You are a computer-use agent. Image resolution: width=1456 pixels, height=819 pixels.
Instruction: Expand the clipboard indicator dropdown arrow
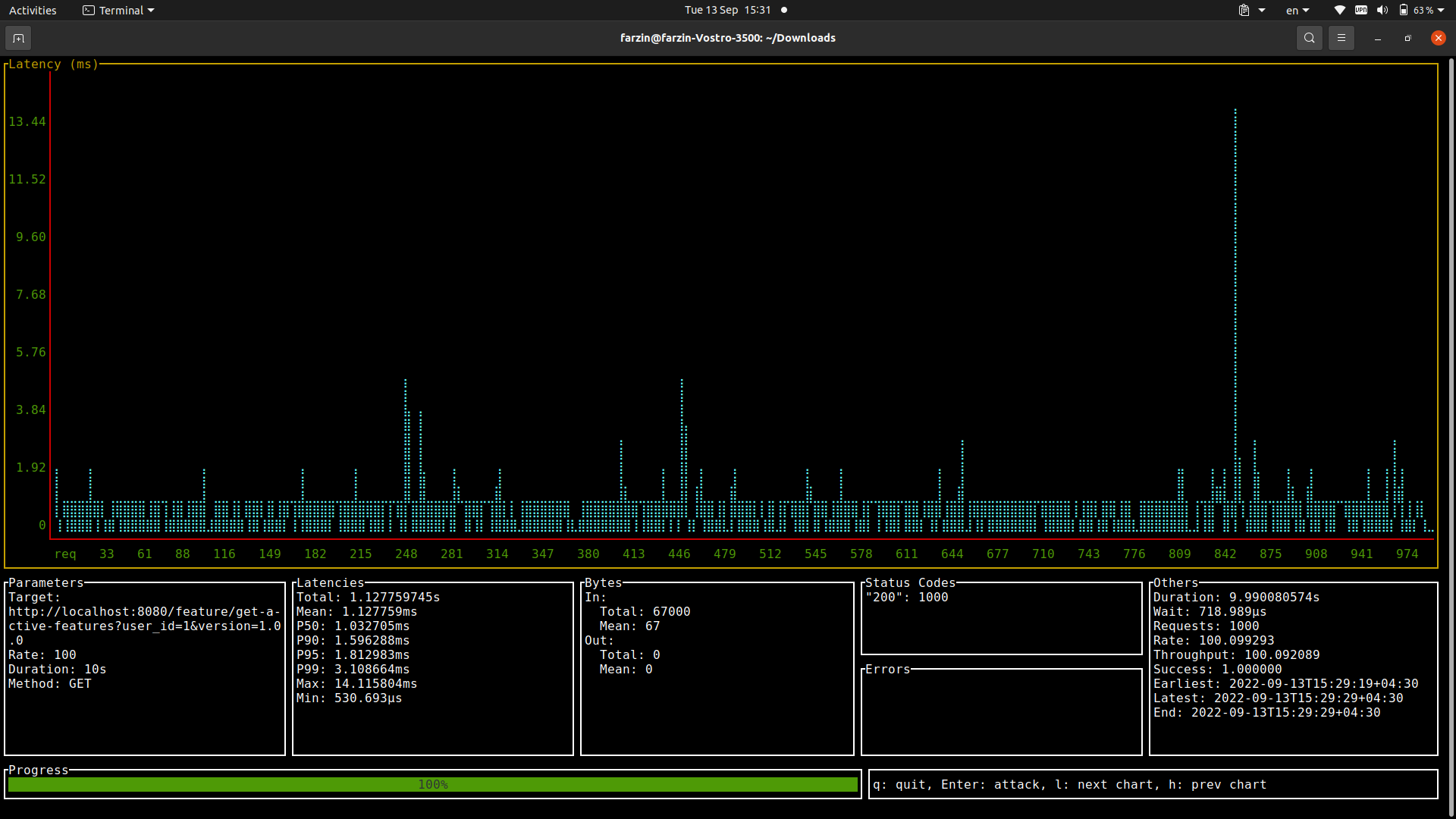coord(1262,11)
